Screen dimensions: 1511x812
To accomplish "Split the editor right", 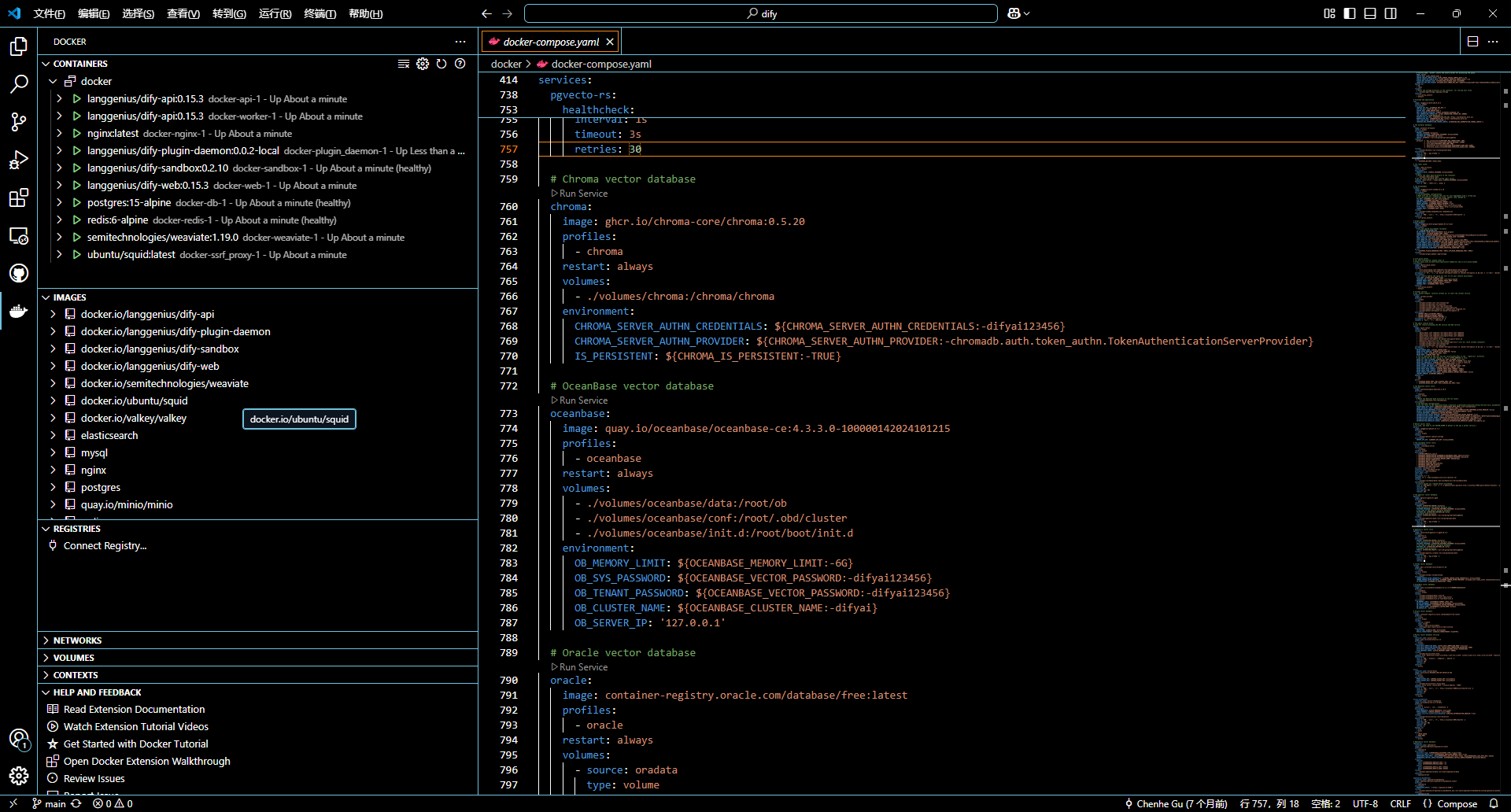I will coord(1473,42).
